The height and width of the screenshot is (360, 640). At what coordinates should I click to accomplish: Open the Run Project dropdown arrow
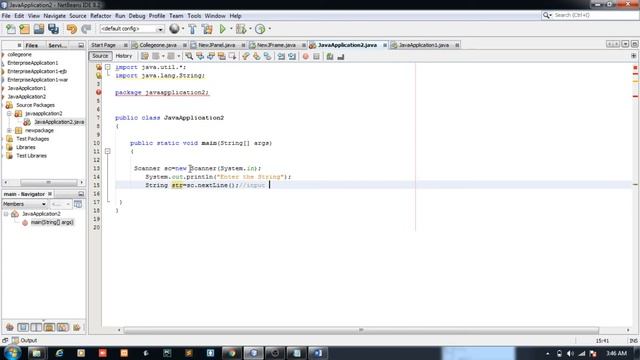coord(231,29)
